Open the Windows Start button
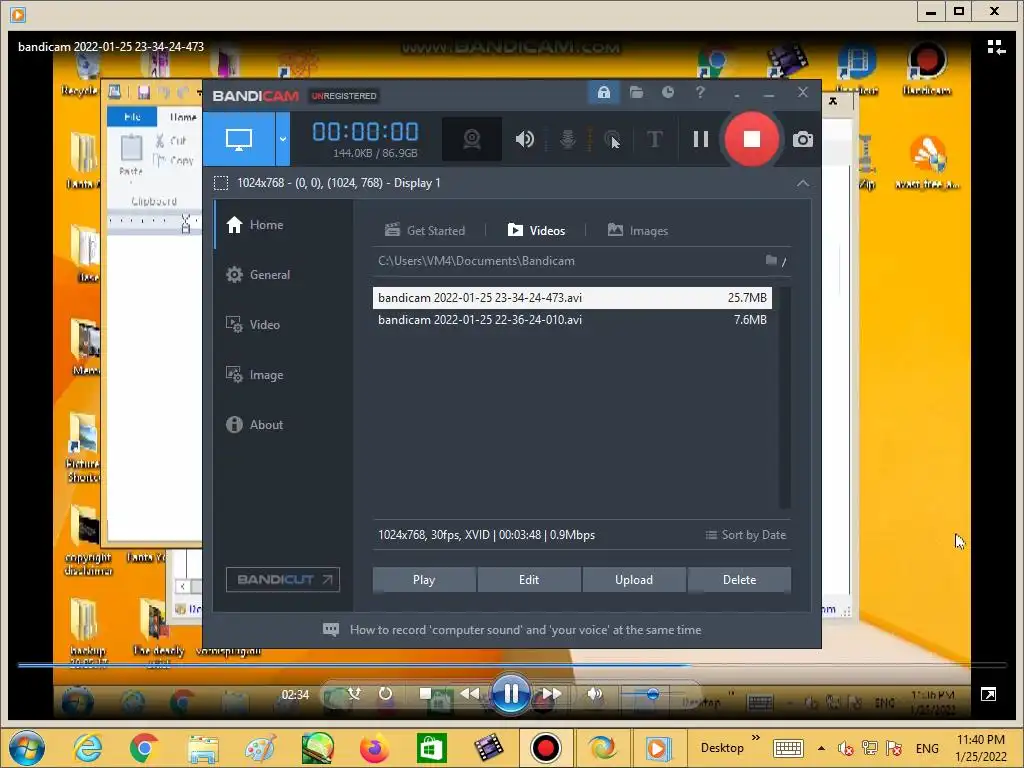1024x768 pixels. (27, 748)
